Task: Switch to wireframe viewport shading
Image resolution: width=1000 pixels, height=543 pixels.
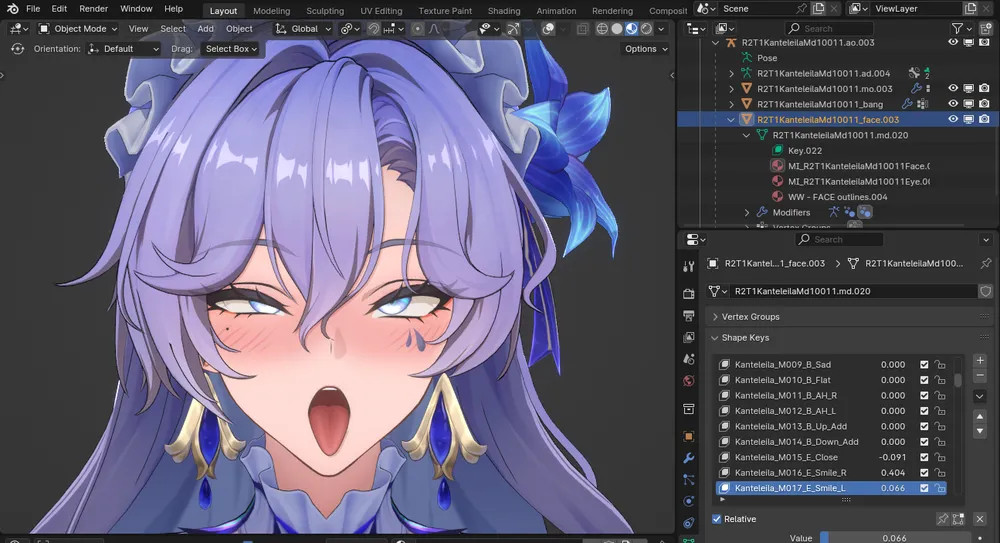Action: point(601,29)
